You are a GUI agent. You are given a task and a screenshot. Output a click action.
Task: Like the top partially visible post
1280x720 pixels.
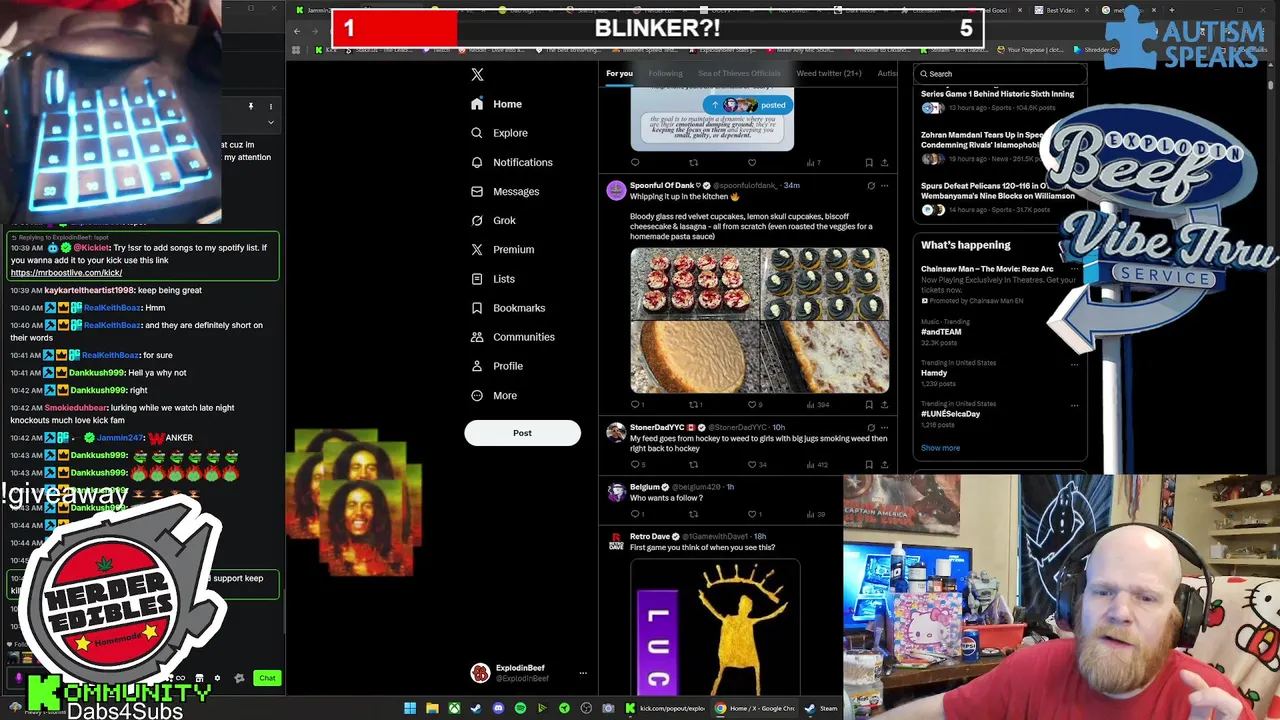coord(752,162)
